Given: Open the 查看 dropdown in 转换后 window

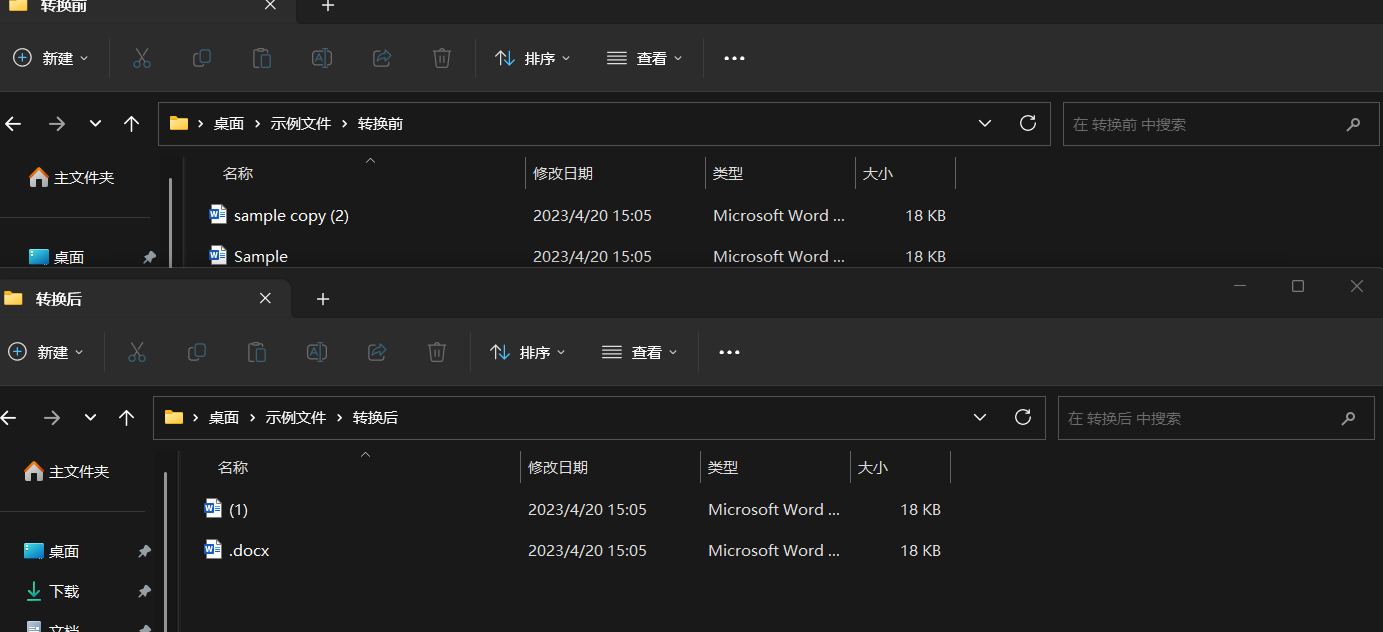Looking at the screenshot, I should 639,351.
